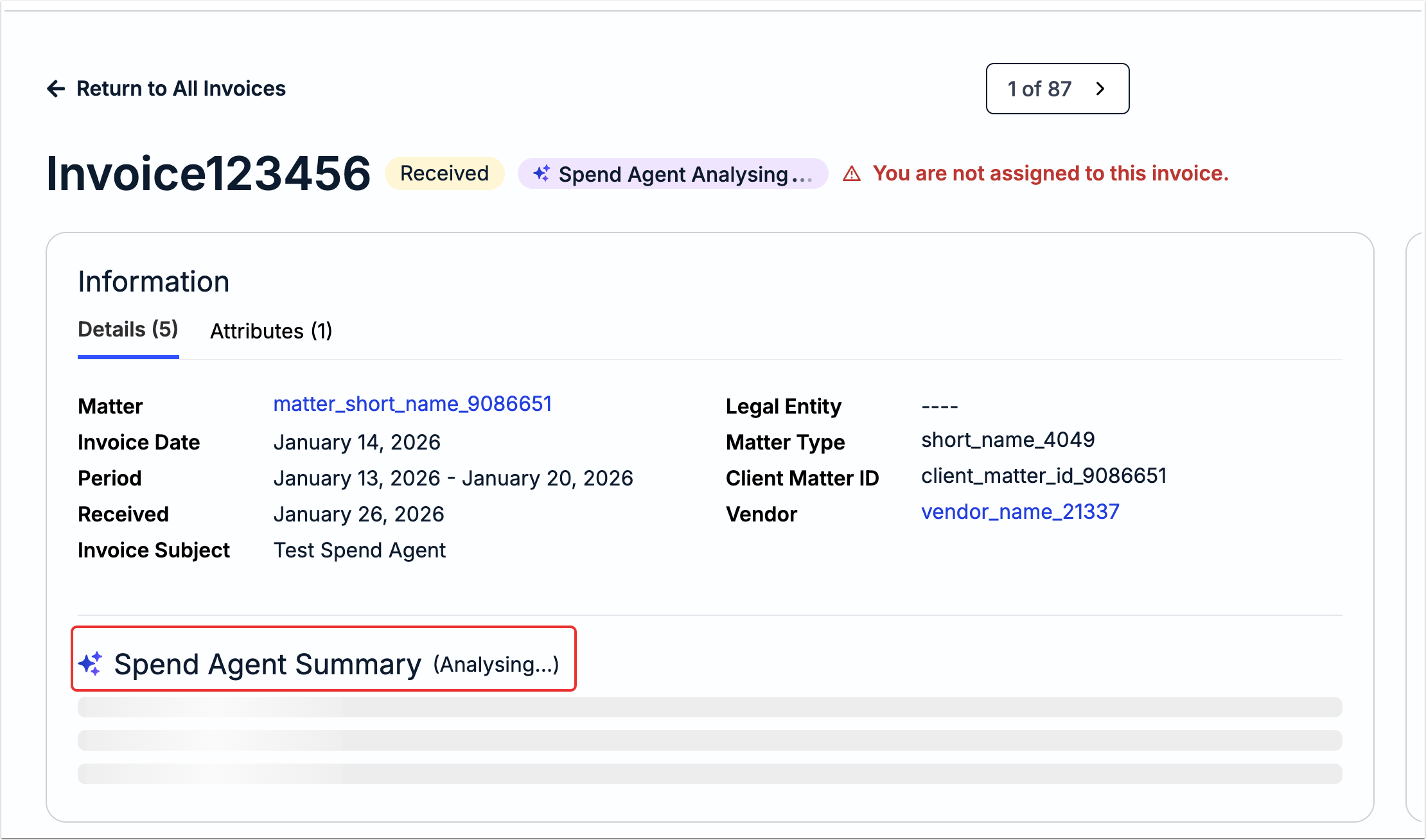
Task: Go to next invoice chevron
Action: point(1100,89)
